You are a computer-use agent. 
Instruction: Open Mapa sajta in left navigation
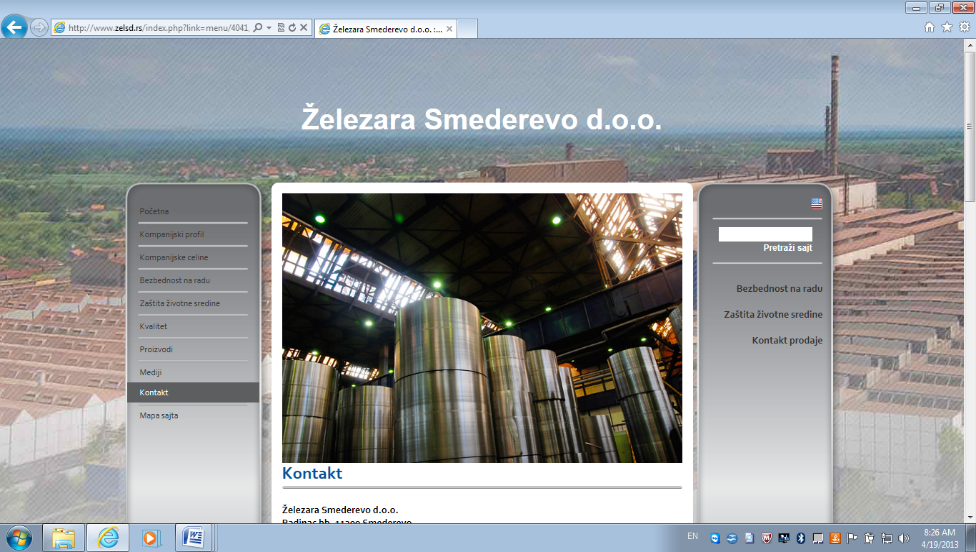[159, 415]
